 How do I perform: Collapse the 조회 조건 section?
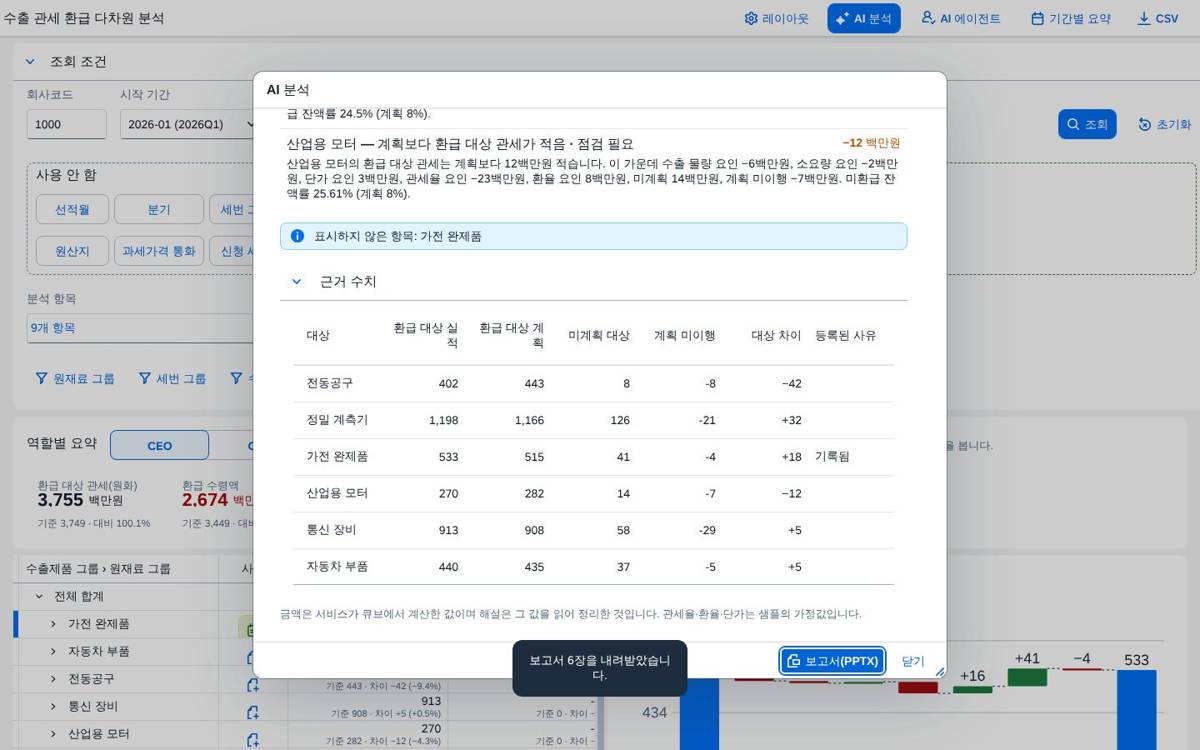coord(30,62)
